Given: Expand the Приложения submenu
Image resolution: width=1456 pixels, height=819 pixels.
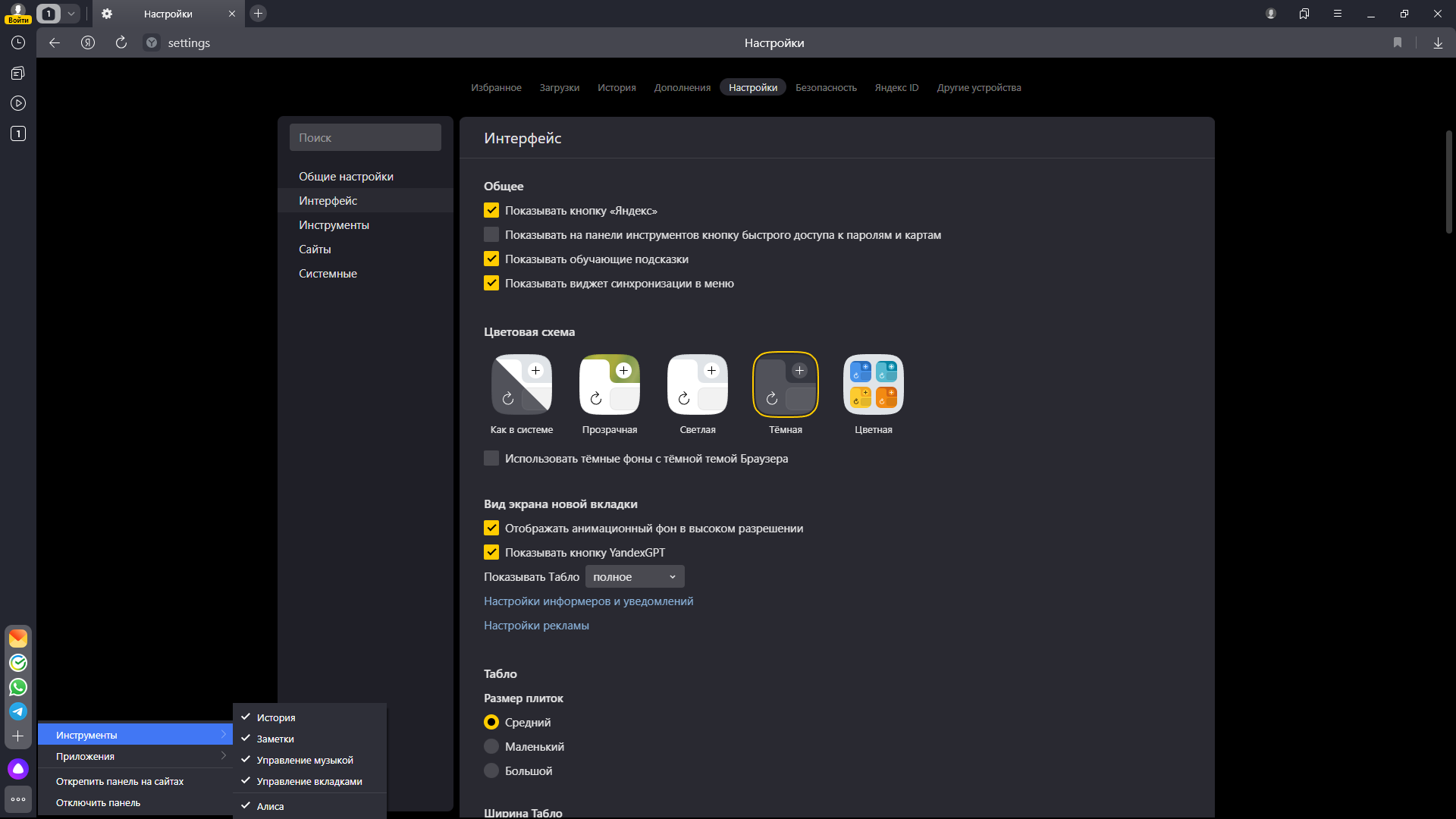Looking at the screenshot, I should (x=135, y=756).
